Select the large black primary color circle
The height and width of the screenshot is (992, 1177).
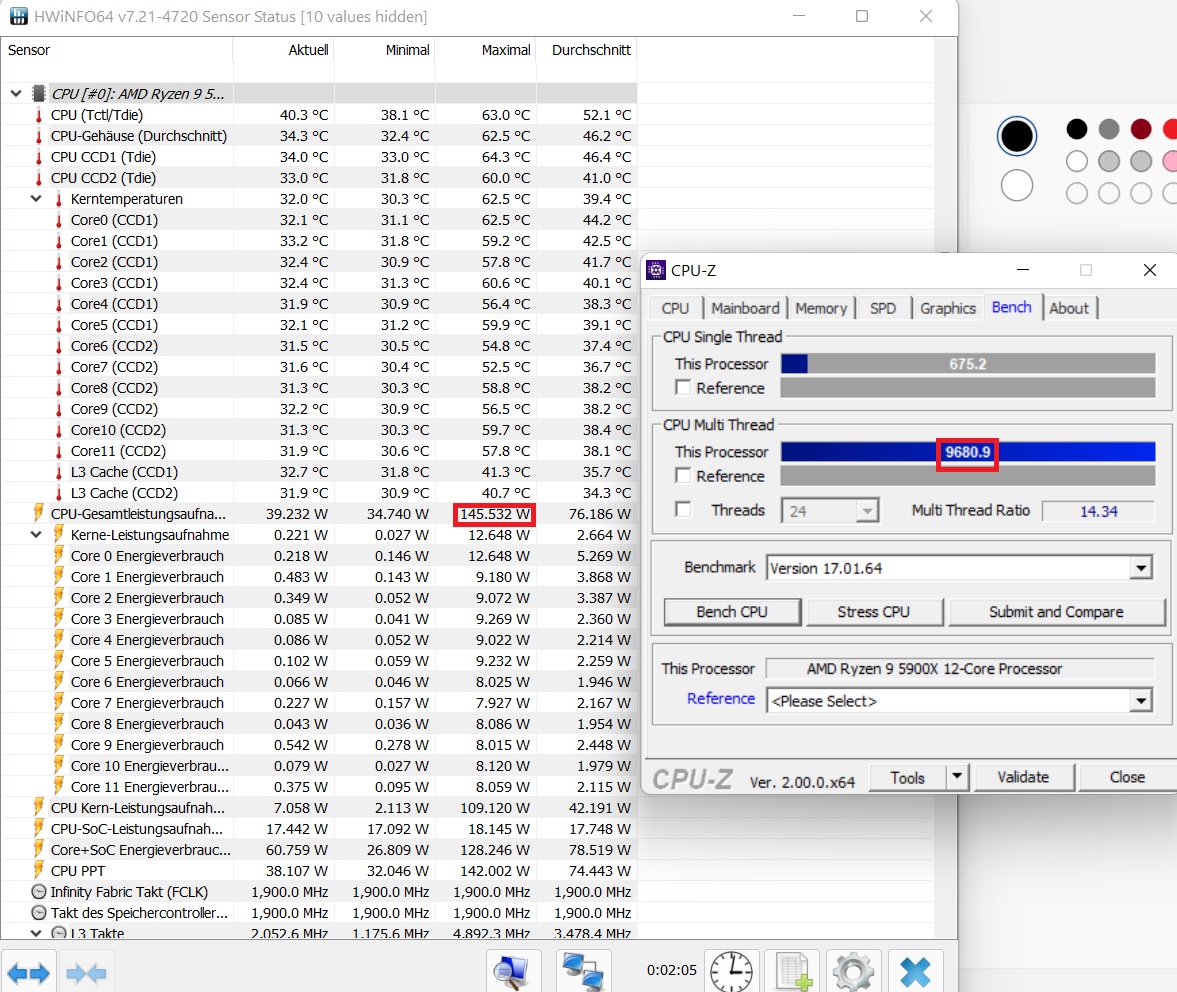coord(1016,137)
